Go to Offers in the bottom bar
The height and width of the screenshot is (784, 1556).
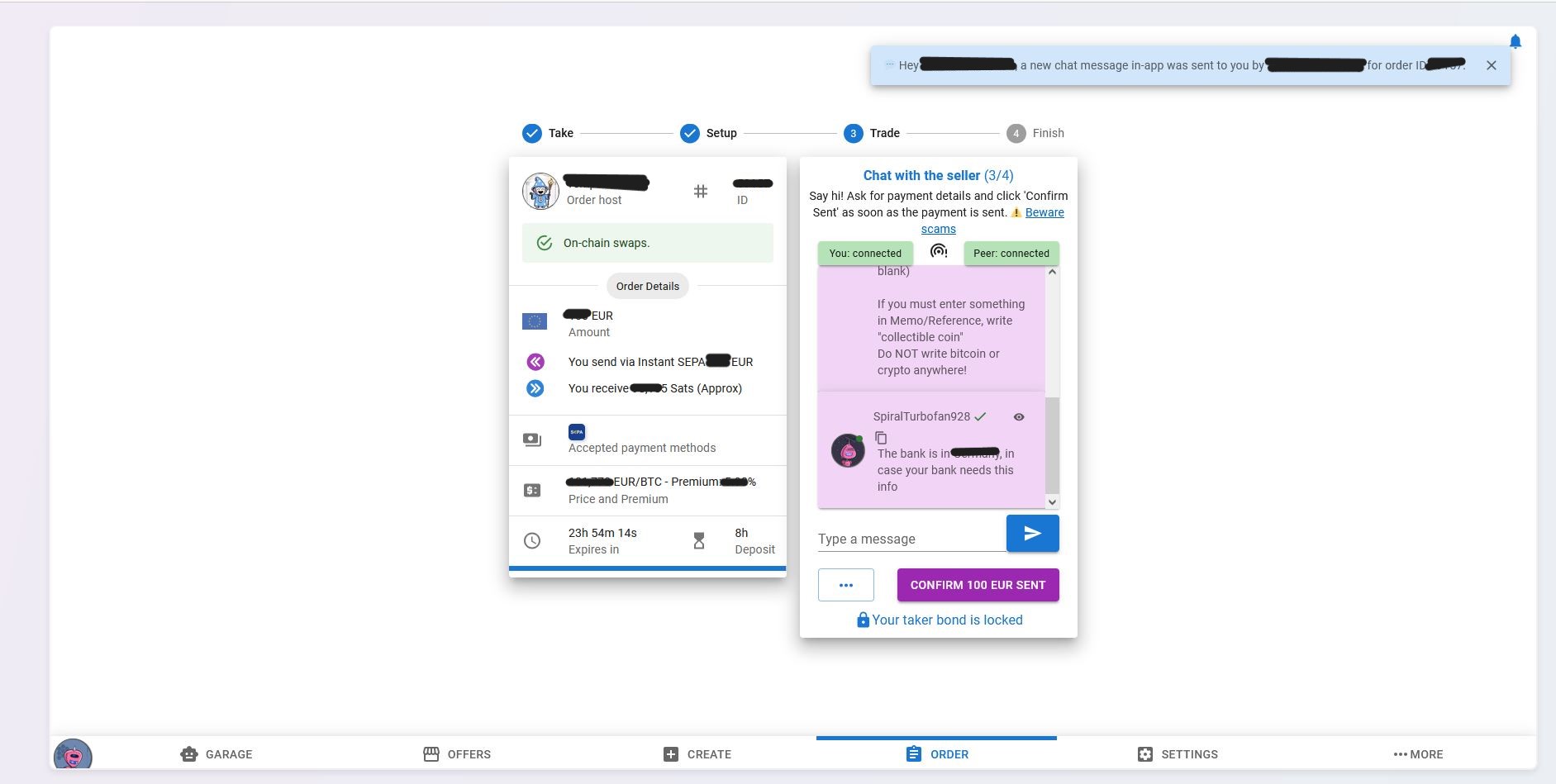click(x=457, y=753)
